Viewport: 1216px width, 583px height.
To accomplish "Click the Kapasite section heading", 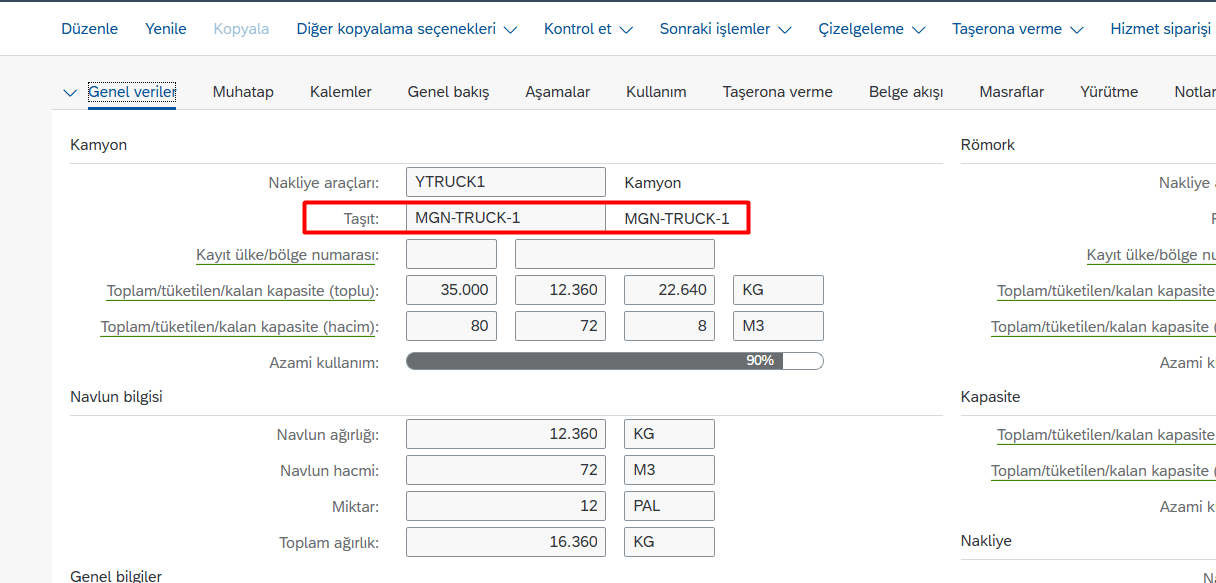I will click(991, 397).
